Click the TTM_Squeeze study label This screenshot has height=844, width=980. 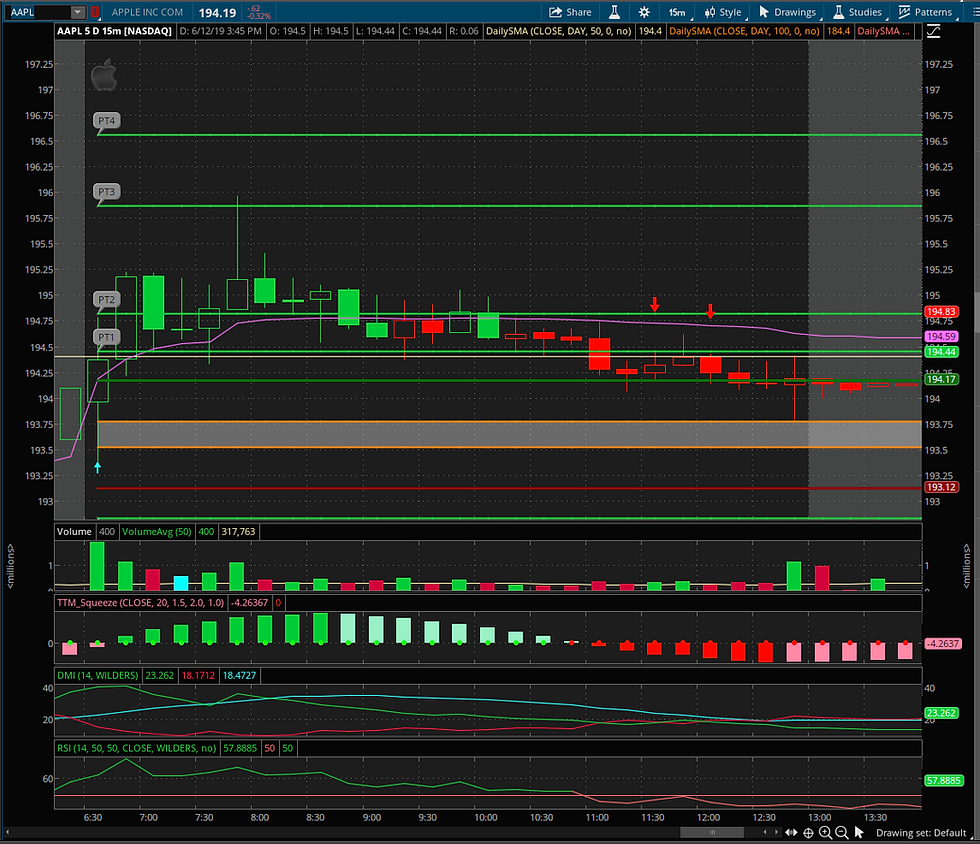141,603
